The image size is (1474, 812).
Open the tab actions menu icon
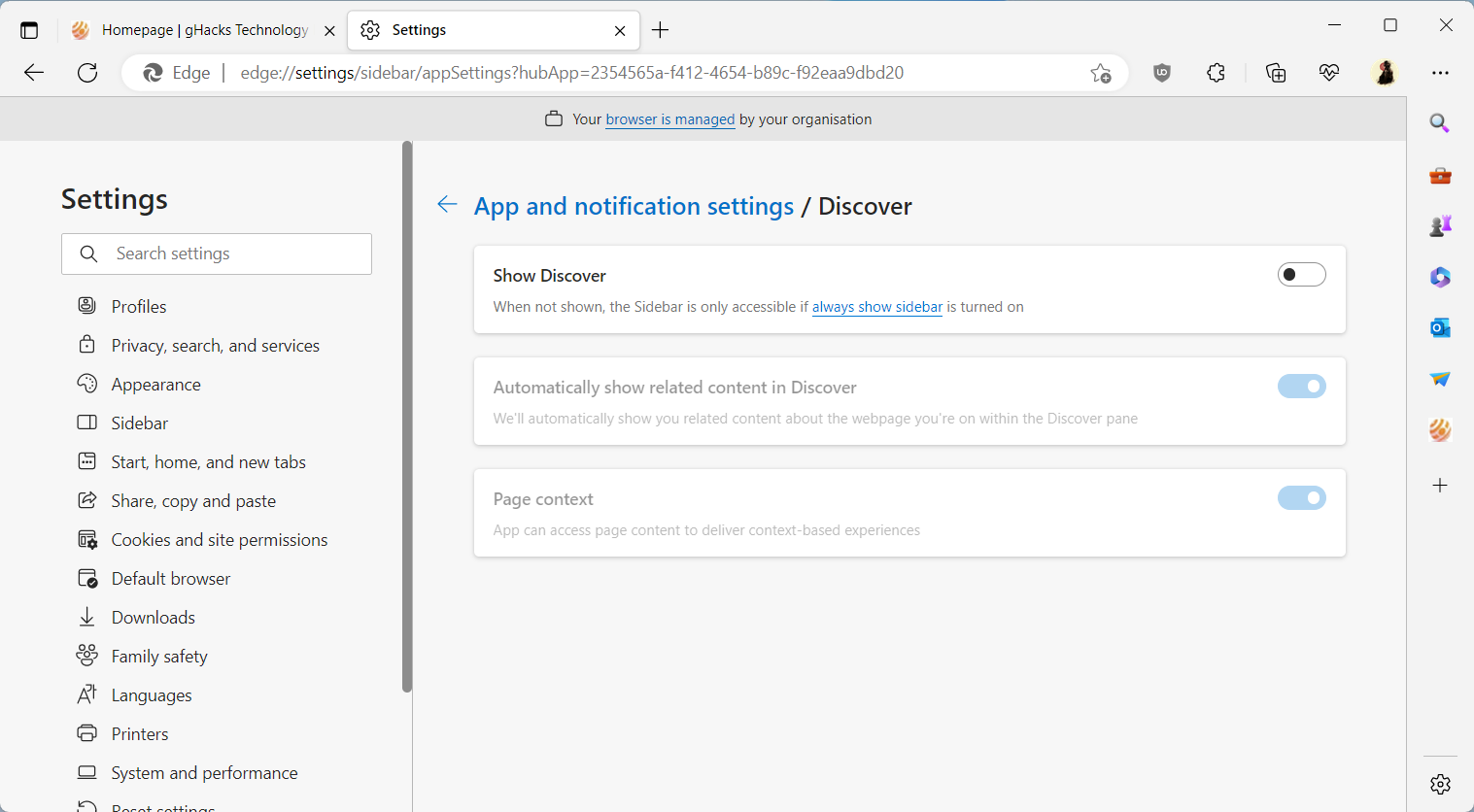pyautogui.click(x=29, y=29)
